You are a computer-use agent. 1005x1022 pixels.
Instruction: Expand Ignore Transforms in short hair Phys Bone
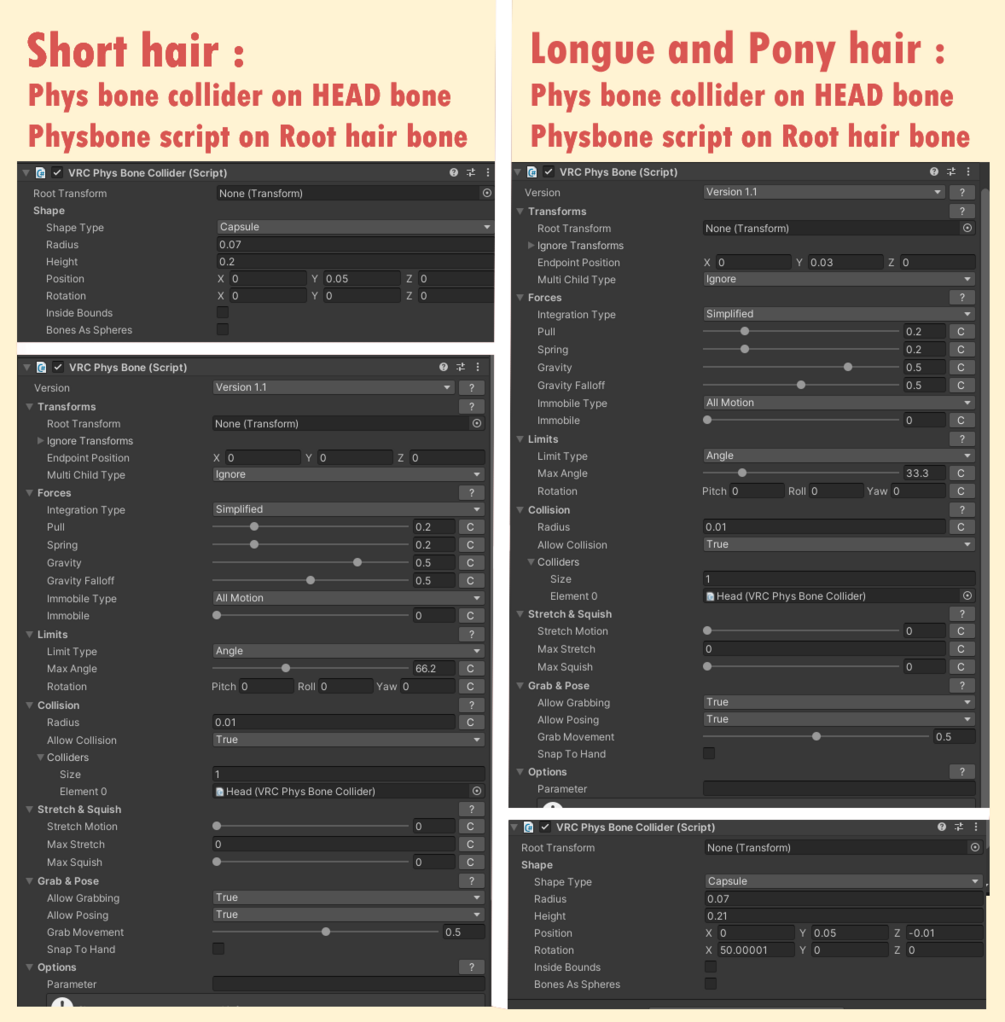point(40,441)
